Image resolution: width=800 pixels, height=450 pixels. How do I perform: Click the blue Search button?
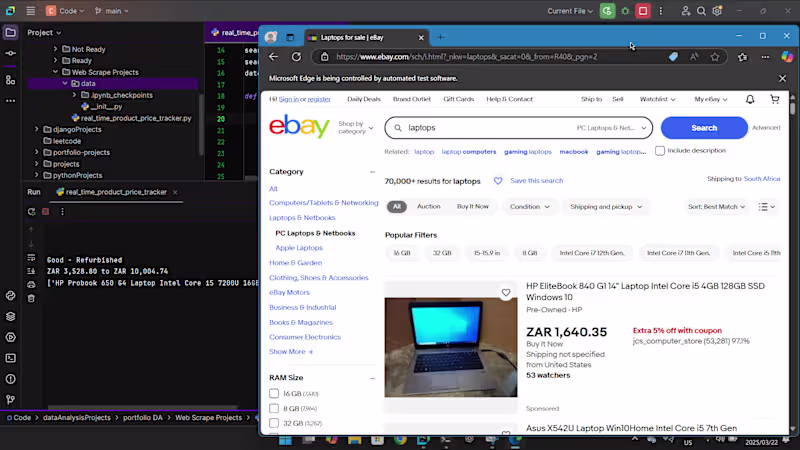[x=704, y=128]
